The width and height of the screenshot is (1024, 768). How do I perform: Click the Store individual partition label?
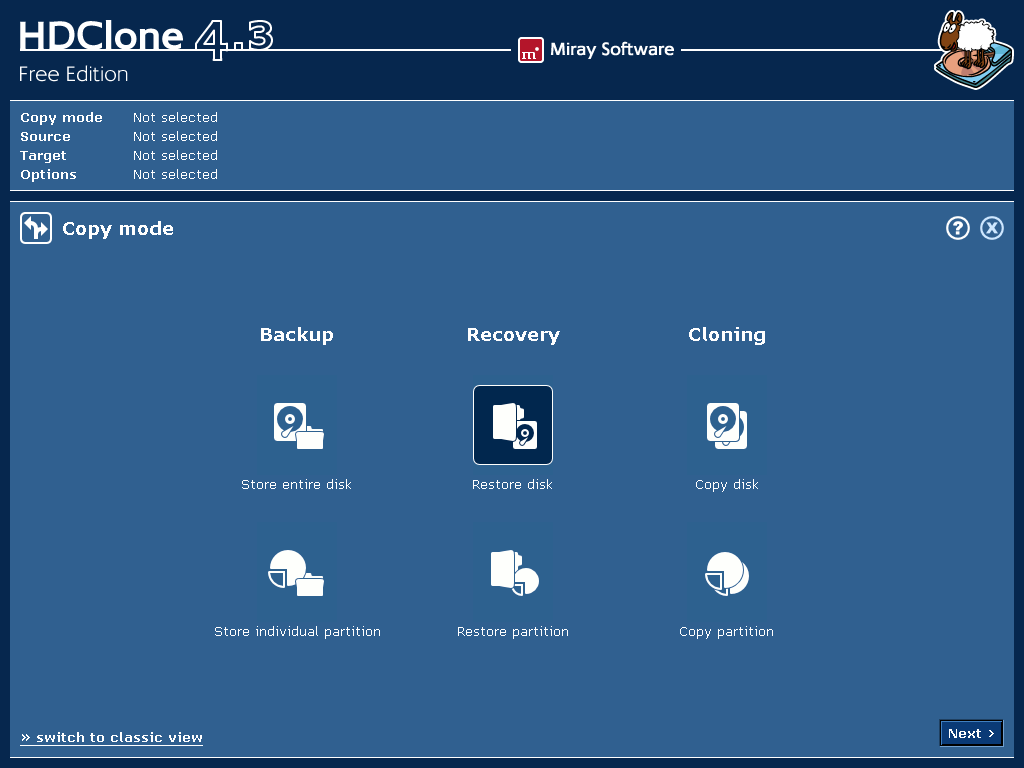pyautogui.click(x=297, y=632)
